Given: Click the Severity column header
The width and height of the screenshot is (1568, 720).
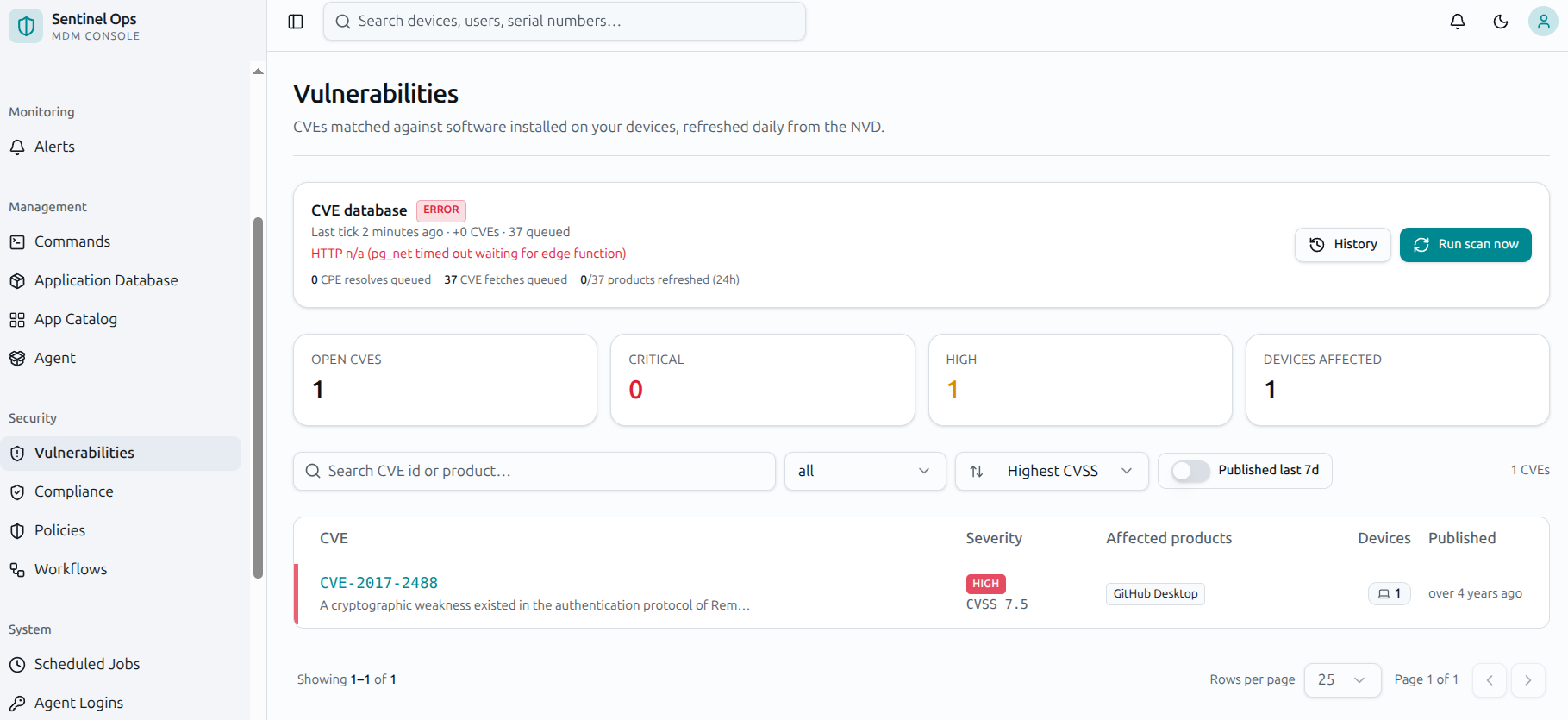Looking at the screenshot, I should (994, 538).
